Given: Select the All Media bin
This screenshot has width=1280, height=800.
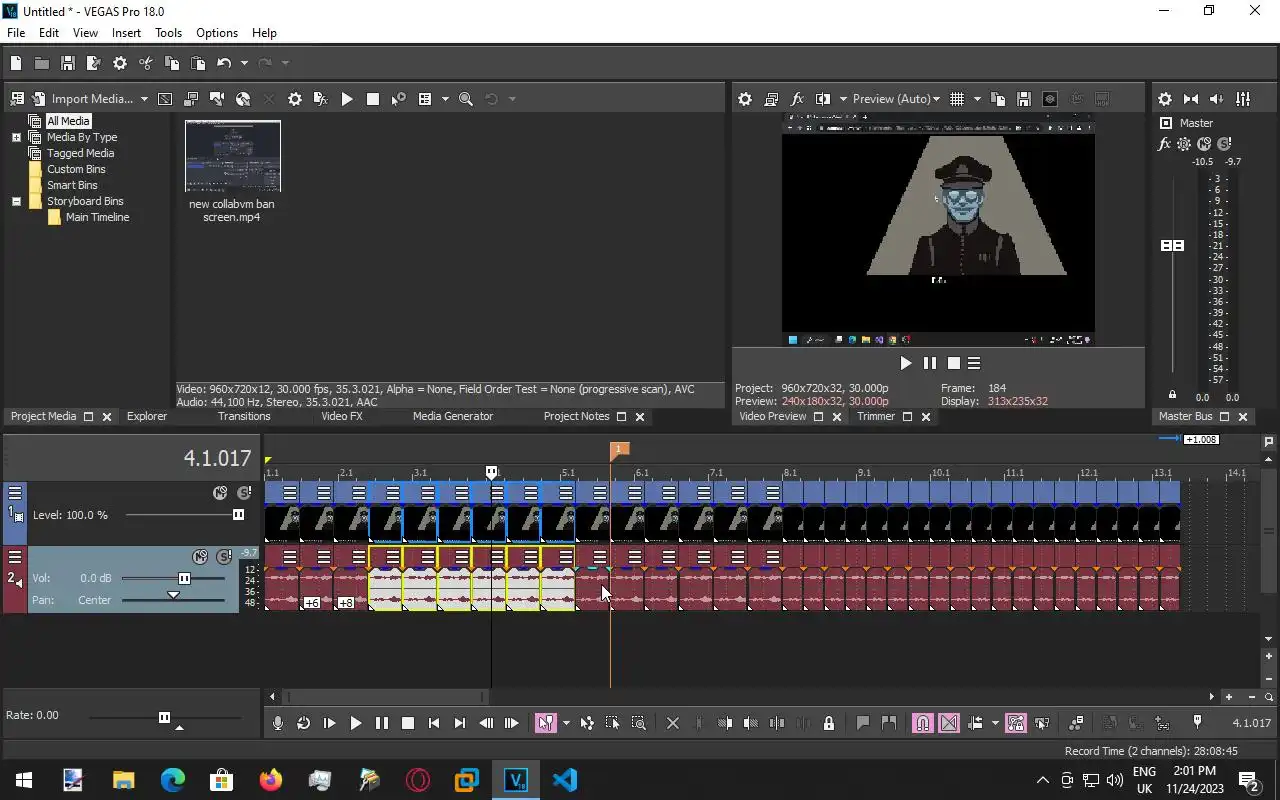Looking at the screenshot, I should tap(68, 121).
